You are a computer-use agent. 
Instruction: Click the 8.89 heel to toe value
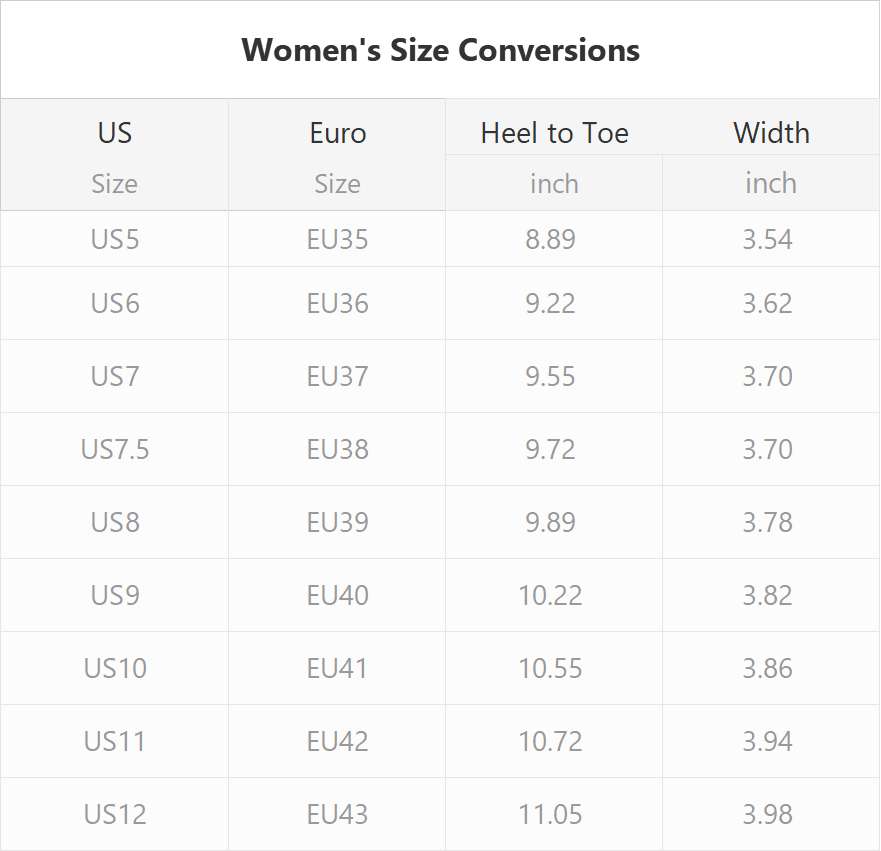click(551, 239)
